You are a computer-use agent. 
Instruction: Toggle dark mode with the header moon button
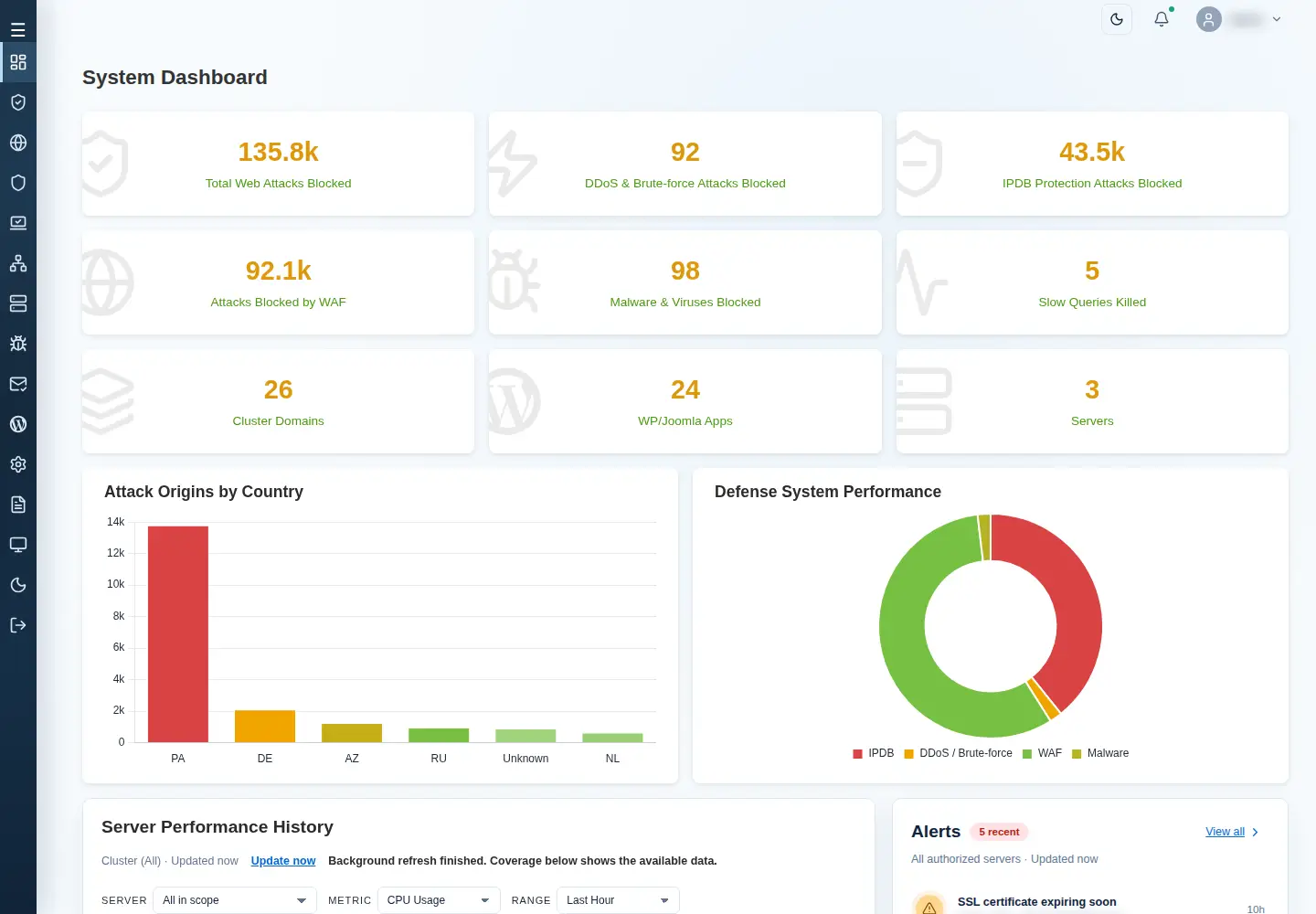click(x=1117, y=19)
